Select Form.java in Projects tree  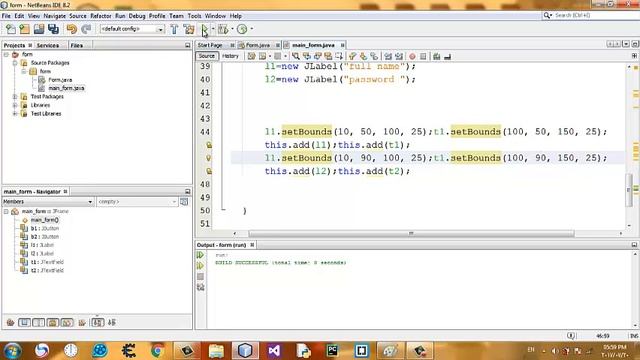tap(60, 80)
